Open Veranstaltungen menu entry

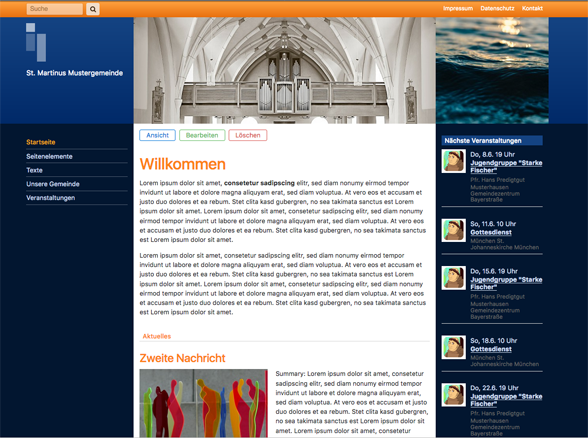pos(51,198)
